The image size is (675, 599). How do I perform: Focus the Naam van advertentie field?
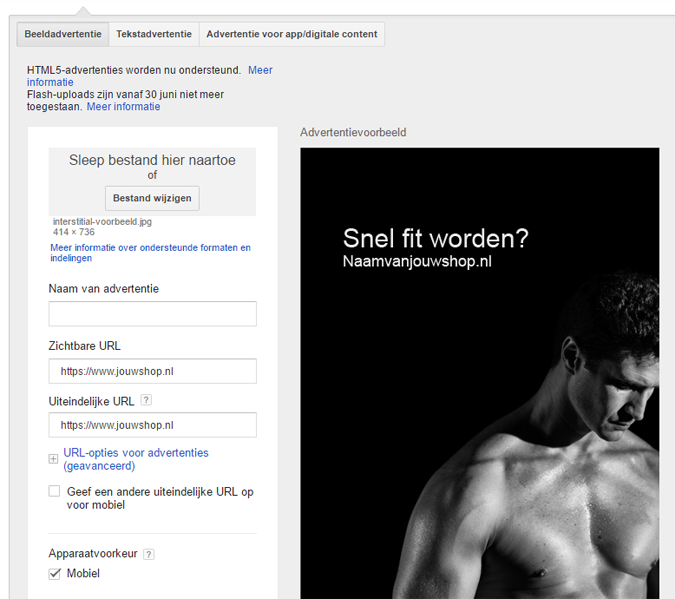152,313
